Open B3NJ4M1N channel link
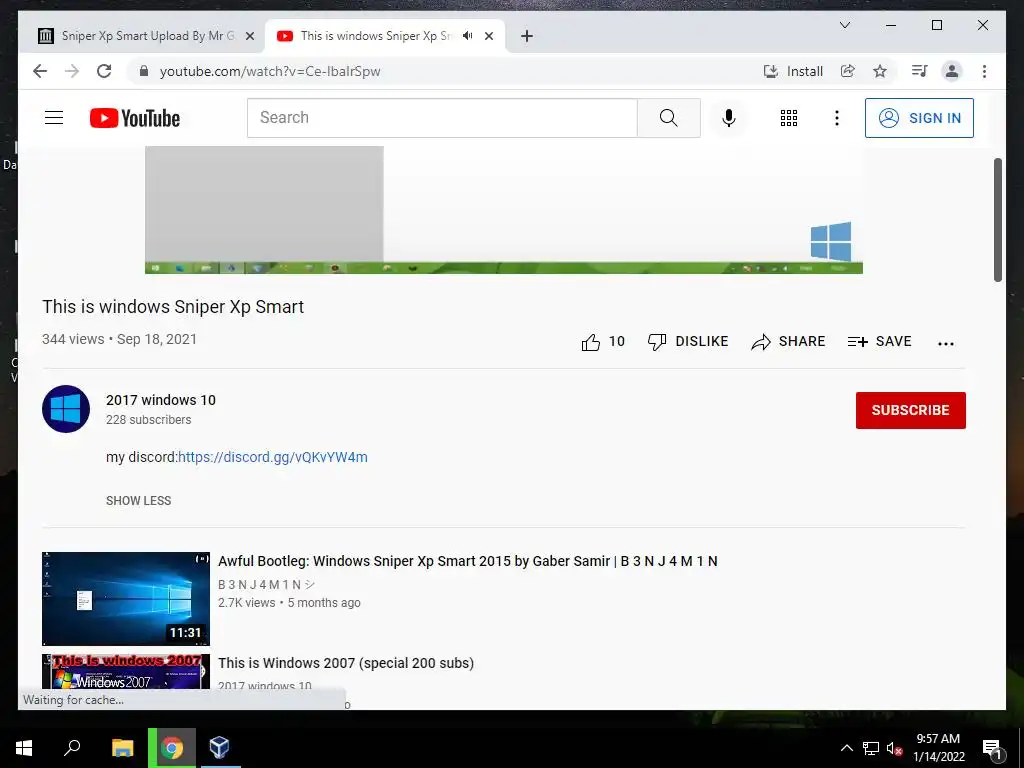The image size is (1024, 768). point(266,584)
